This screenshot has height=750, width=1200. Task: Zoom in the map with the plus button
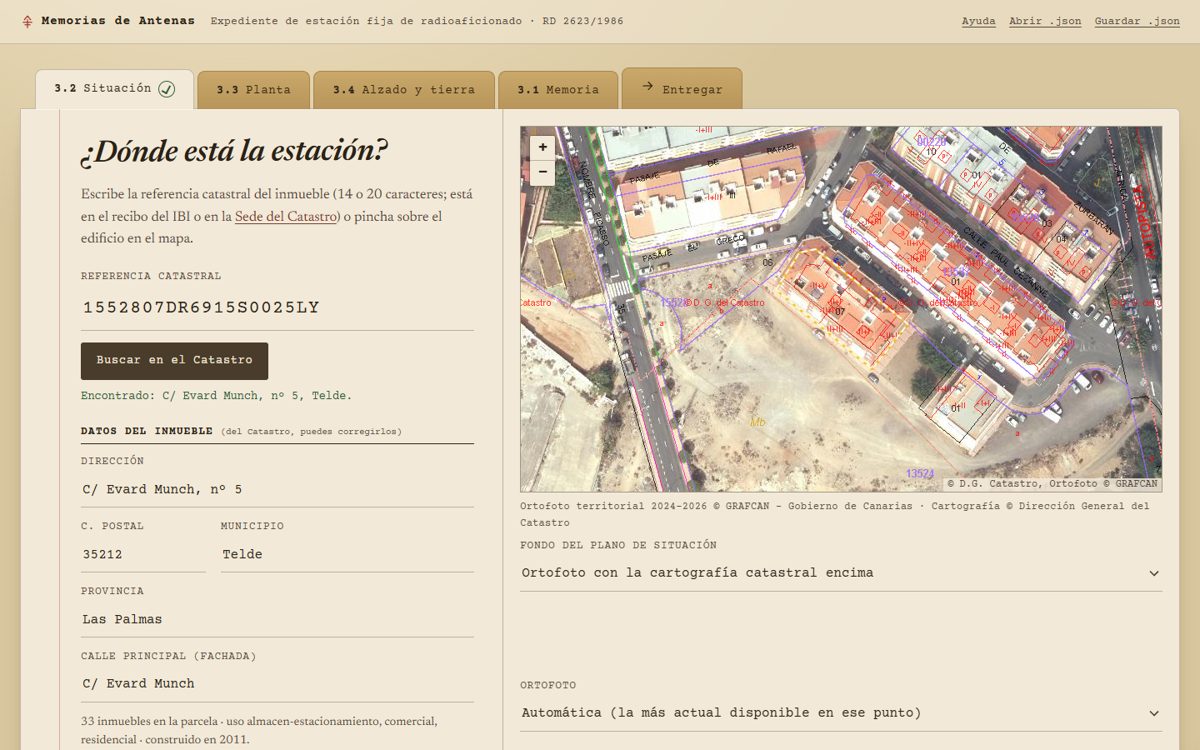click(542, 147)
